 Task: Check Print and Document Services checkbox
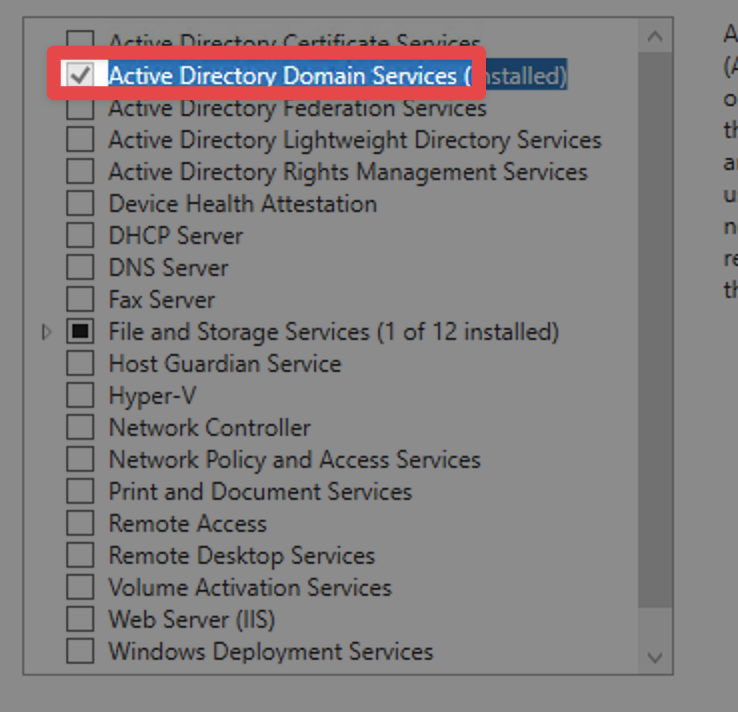80,491
